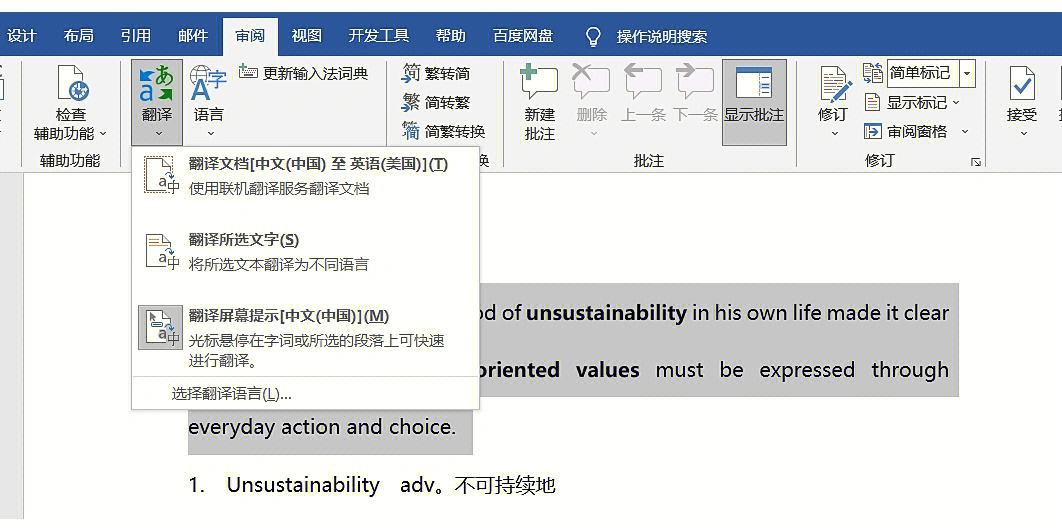Screen dimensions: 1062x531
Task: Toggle the 审阅窗格 pane
Action: pos(906,131)
